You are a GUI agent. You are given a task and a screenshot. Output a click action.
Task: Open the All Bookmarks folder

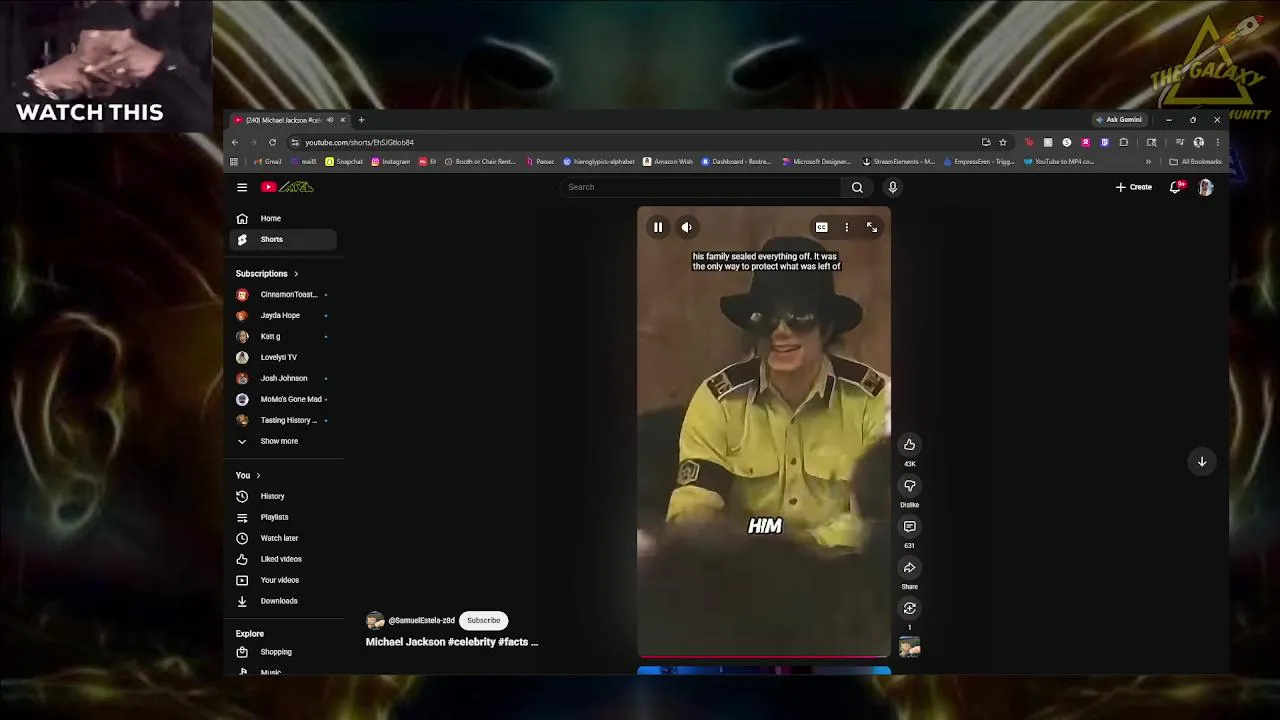[1195, 161]
